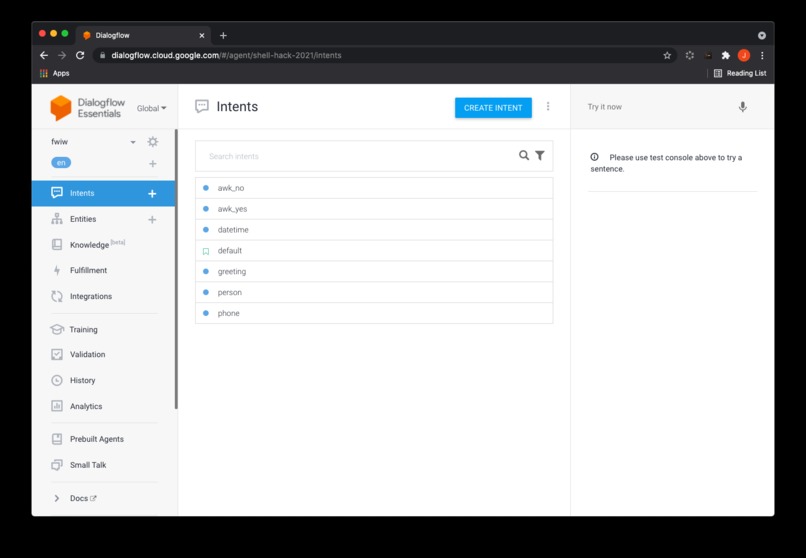This screenshot has width=806, height=558.
Task: Bookmark page with the star icon
Action: click(667, 55)
